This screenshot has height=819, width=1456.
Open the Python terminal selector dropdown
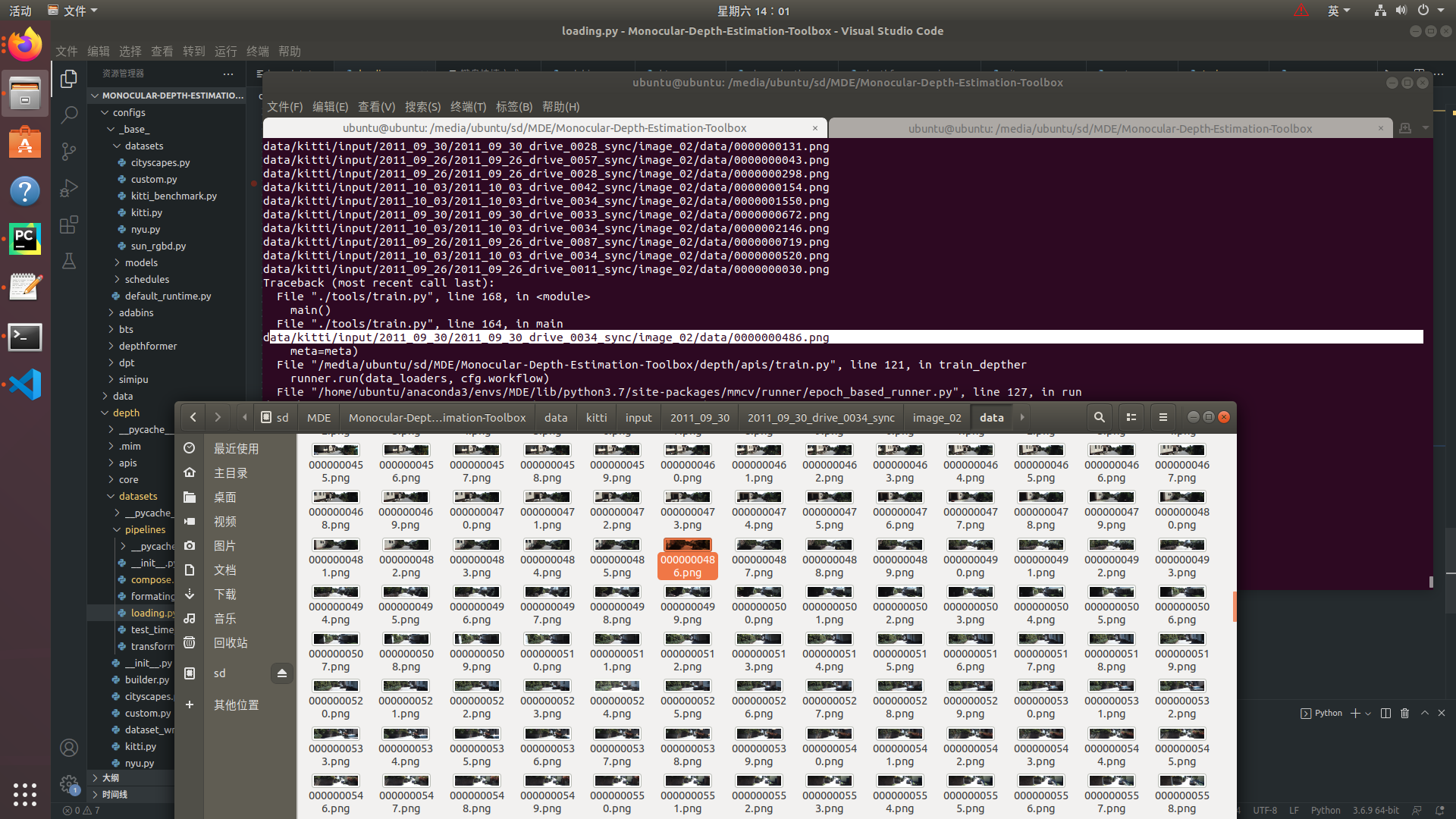point(1367,713)
